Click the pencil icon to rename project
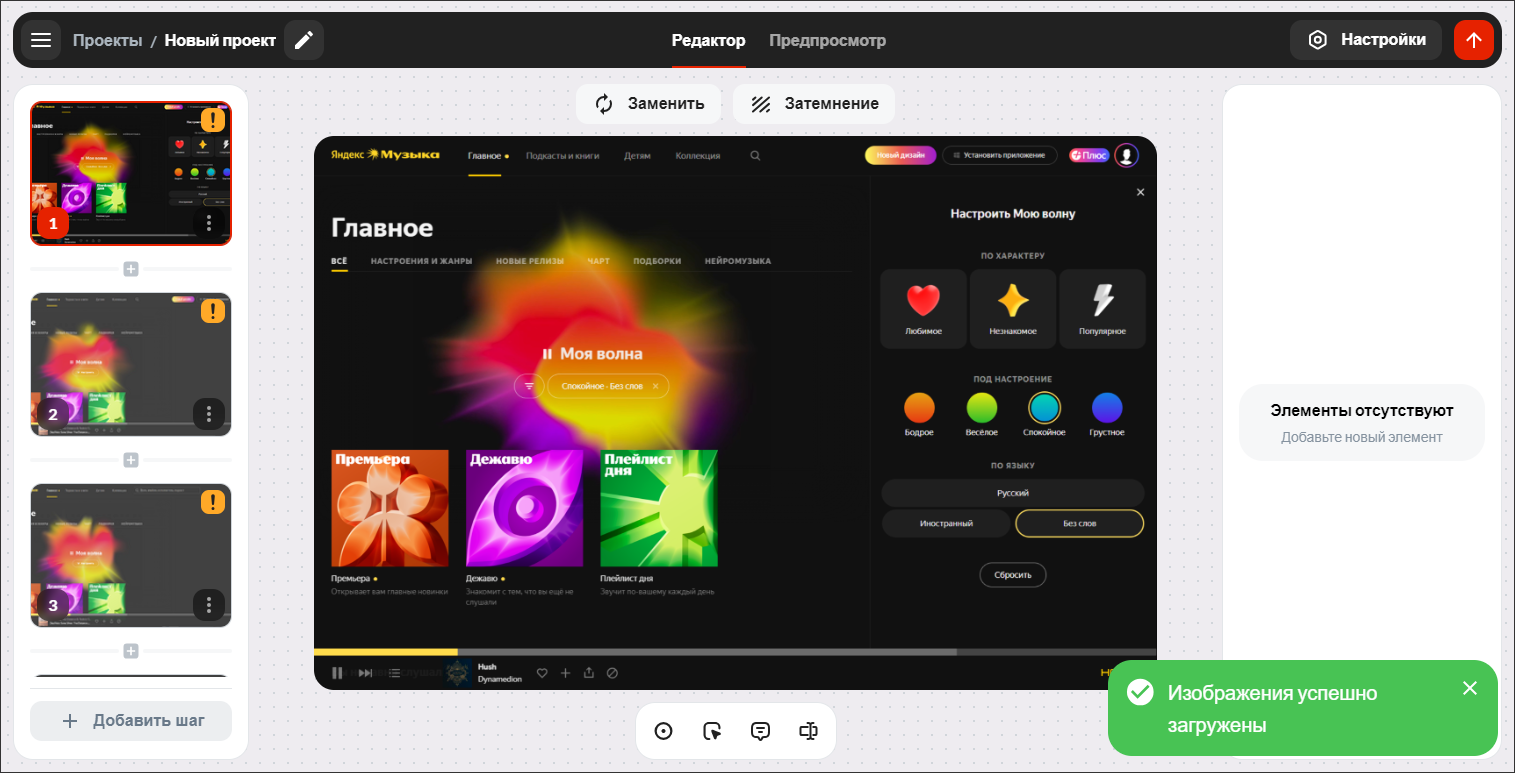Screen dimensions: 1515x773 (x=304, y=40)
